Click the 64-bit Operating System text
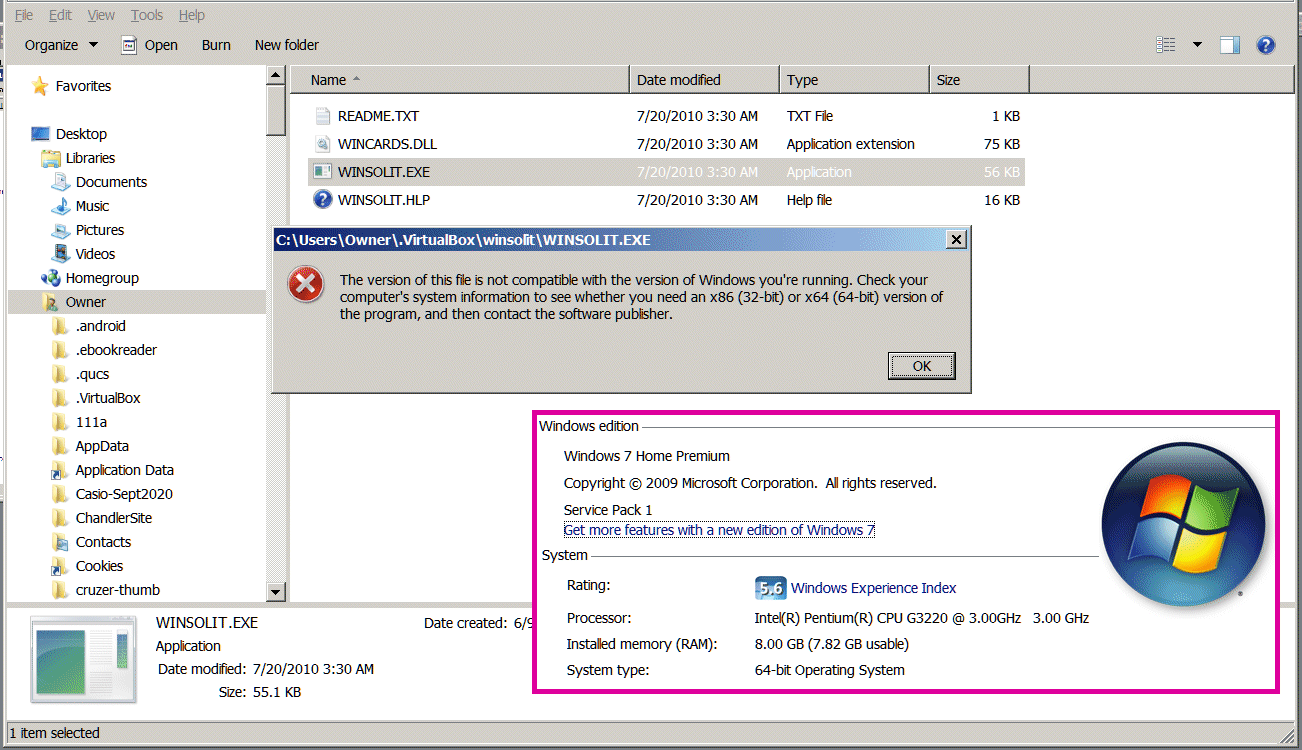The image size is (1302, 750). click(830, 670)
